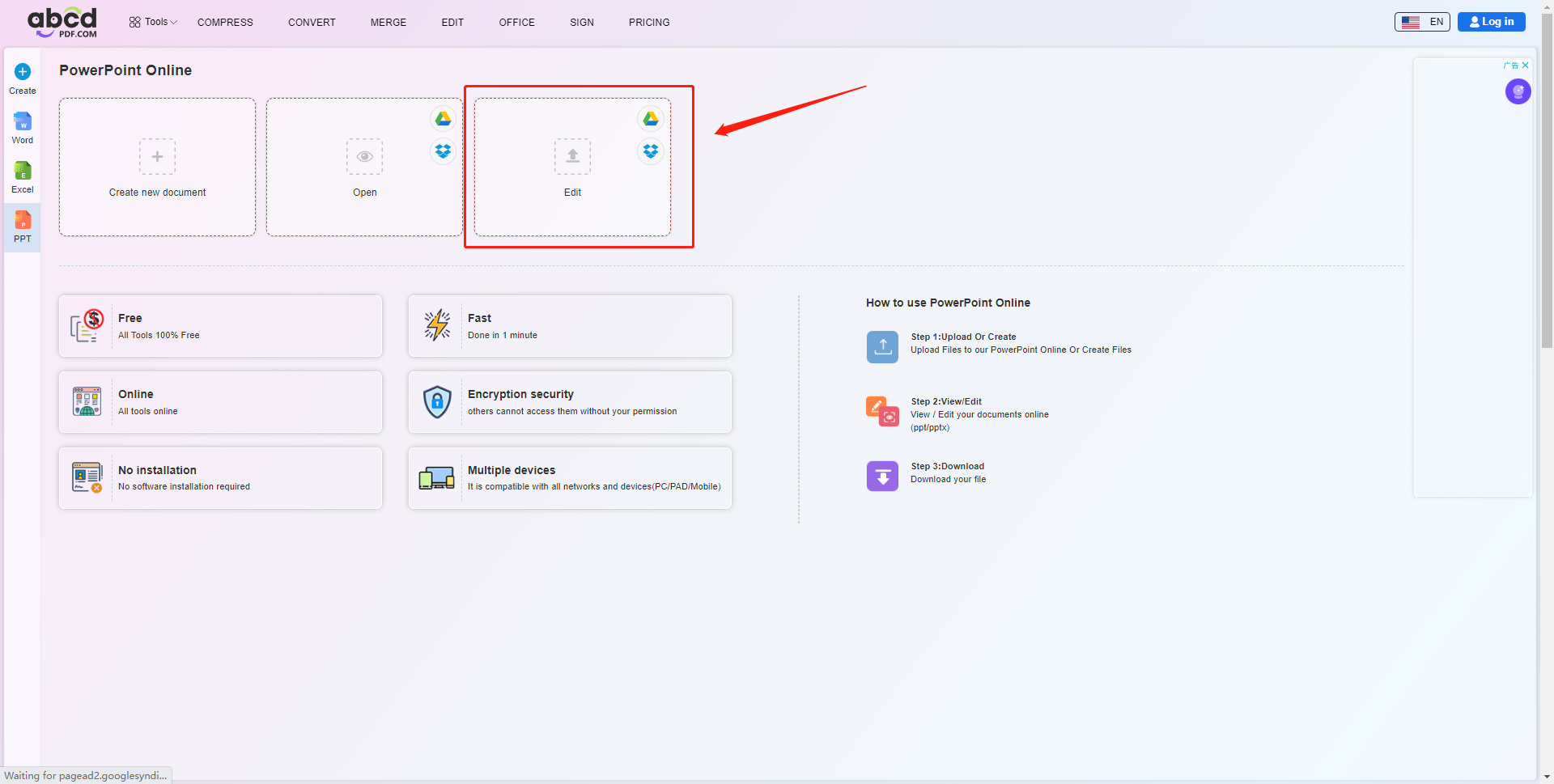This screenshot has width=1554, height=784.
Task: Click the "Step 1:Upload Or Create" text
Action: [x=963, y=337]
